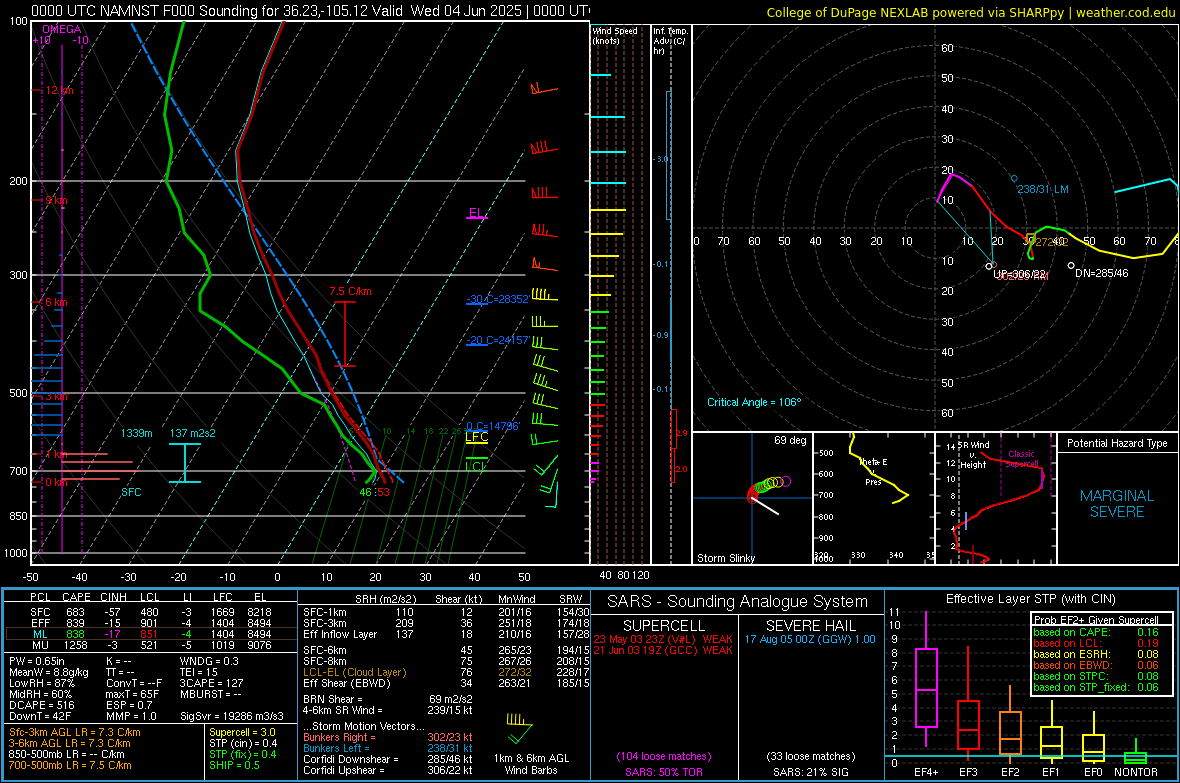Click the SARS: 50% TOR result

click(663, 772)
